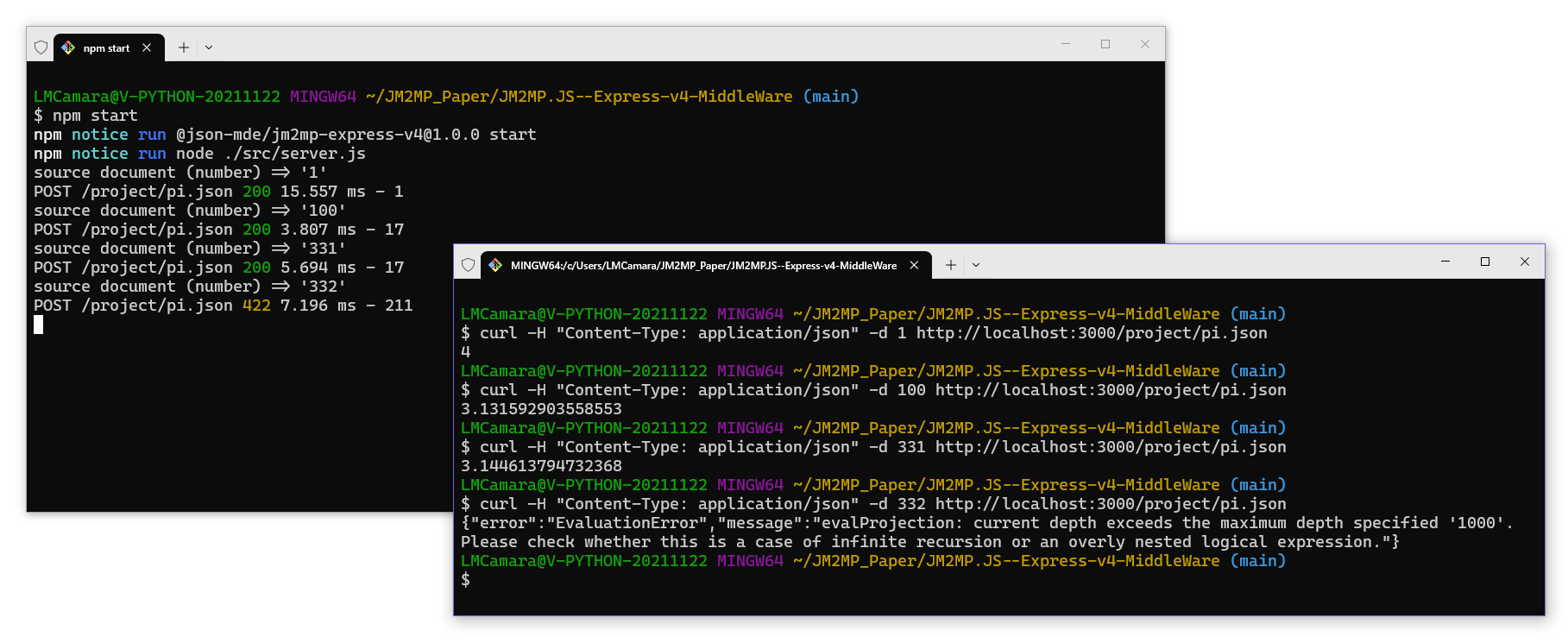Click the source document line showing '100'
Viewport: 1568px width, 643px height.
pyautogui.click(x=190, y=211)
